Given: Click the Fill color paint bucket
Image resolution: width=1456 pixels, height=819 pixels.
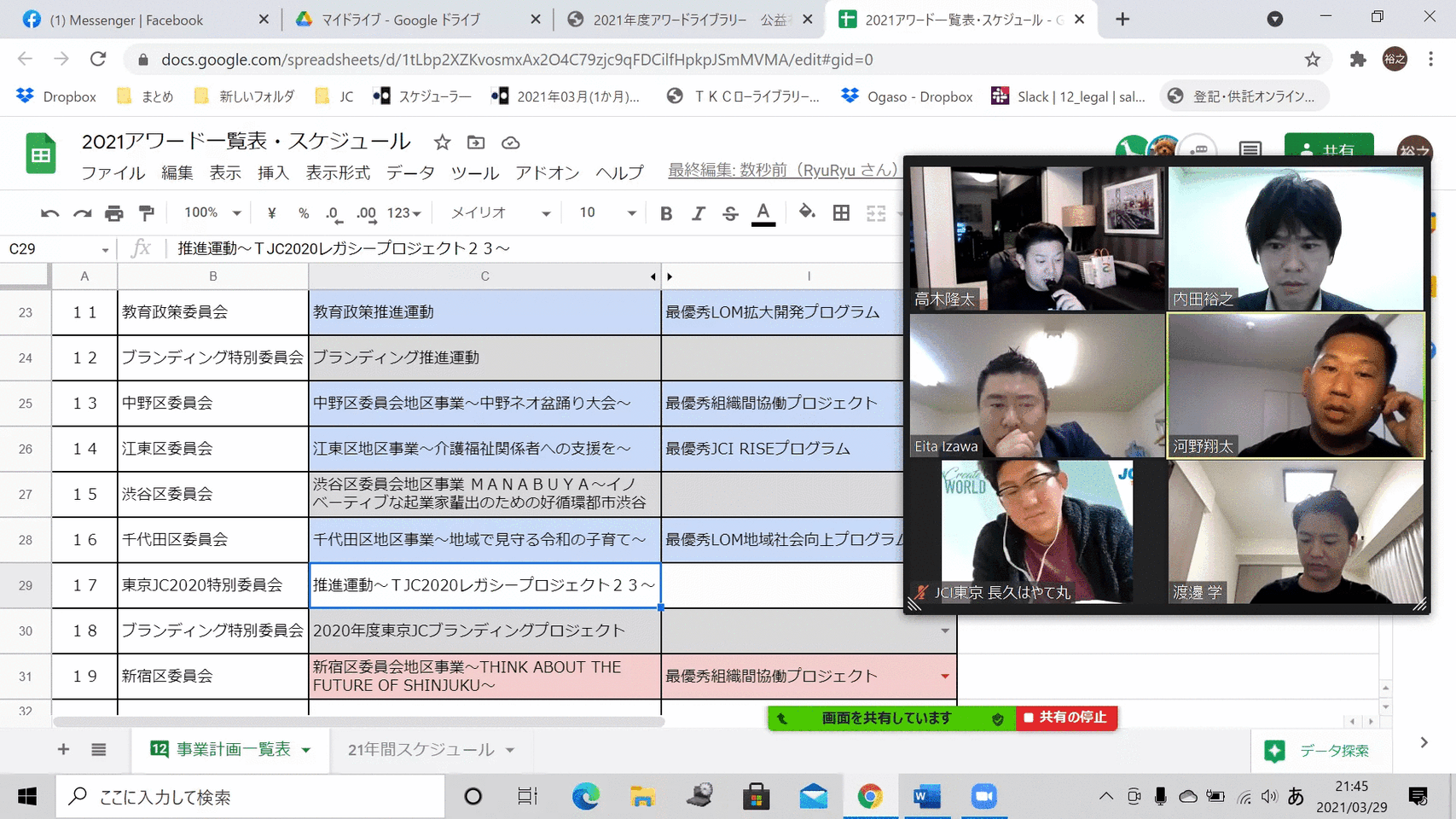Looking at the screenshot, I should (806, 212).
